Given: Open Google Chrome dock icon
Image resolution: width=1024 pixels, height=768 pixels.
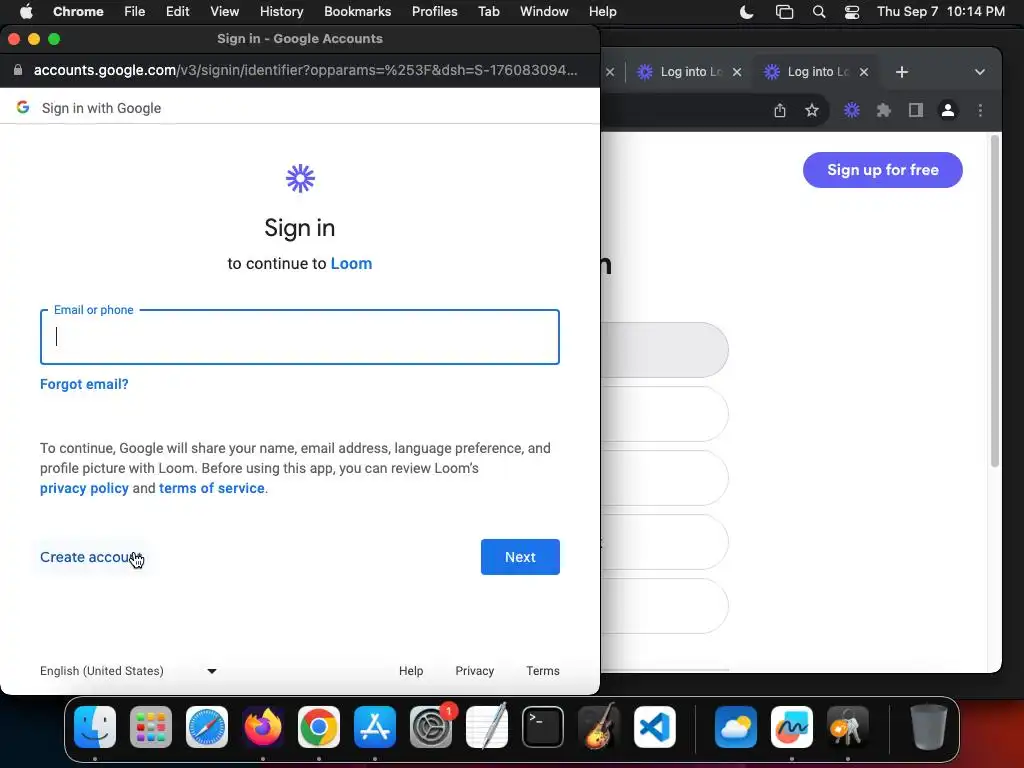Looking at the screenshot, I should coord(319,727).
